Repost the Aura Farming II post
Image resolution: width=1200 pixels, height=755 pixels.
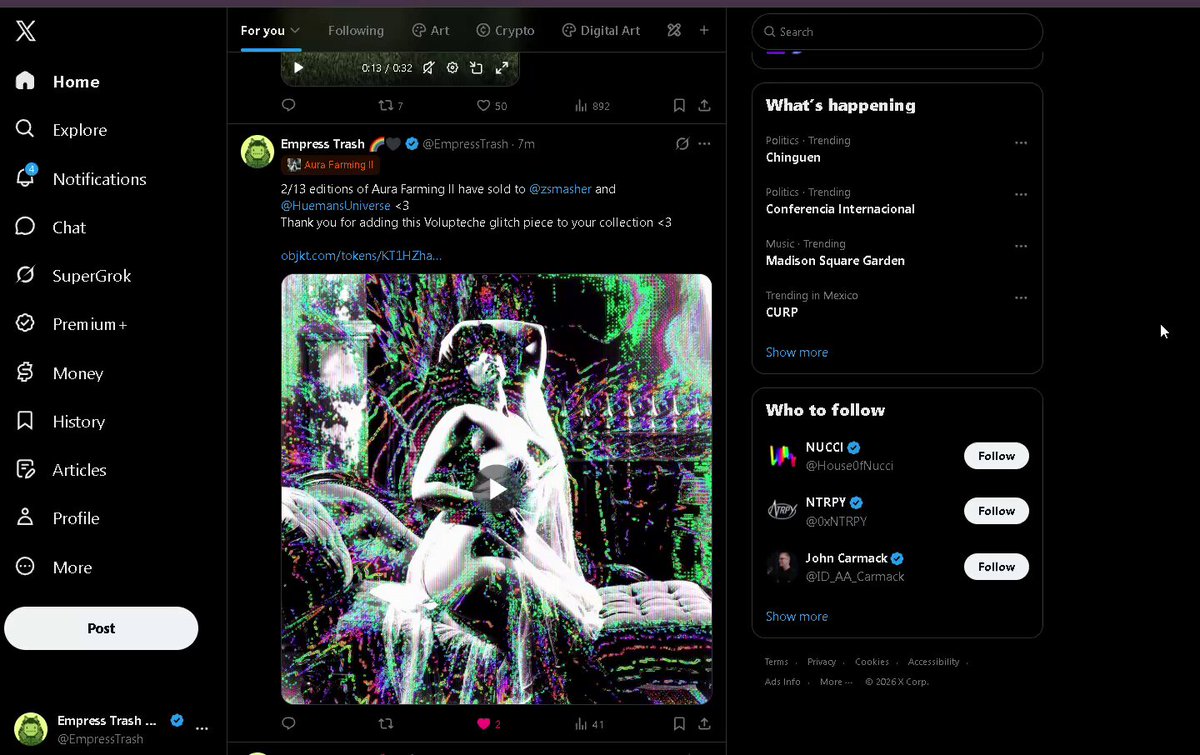pos(386,723)
